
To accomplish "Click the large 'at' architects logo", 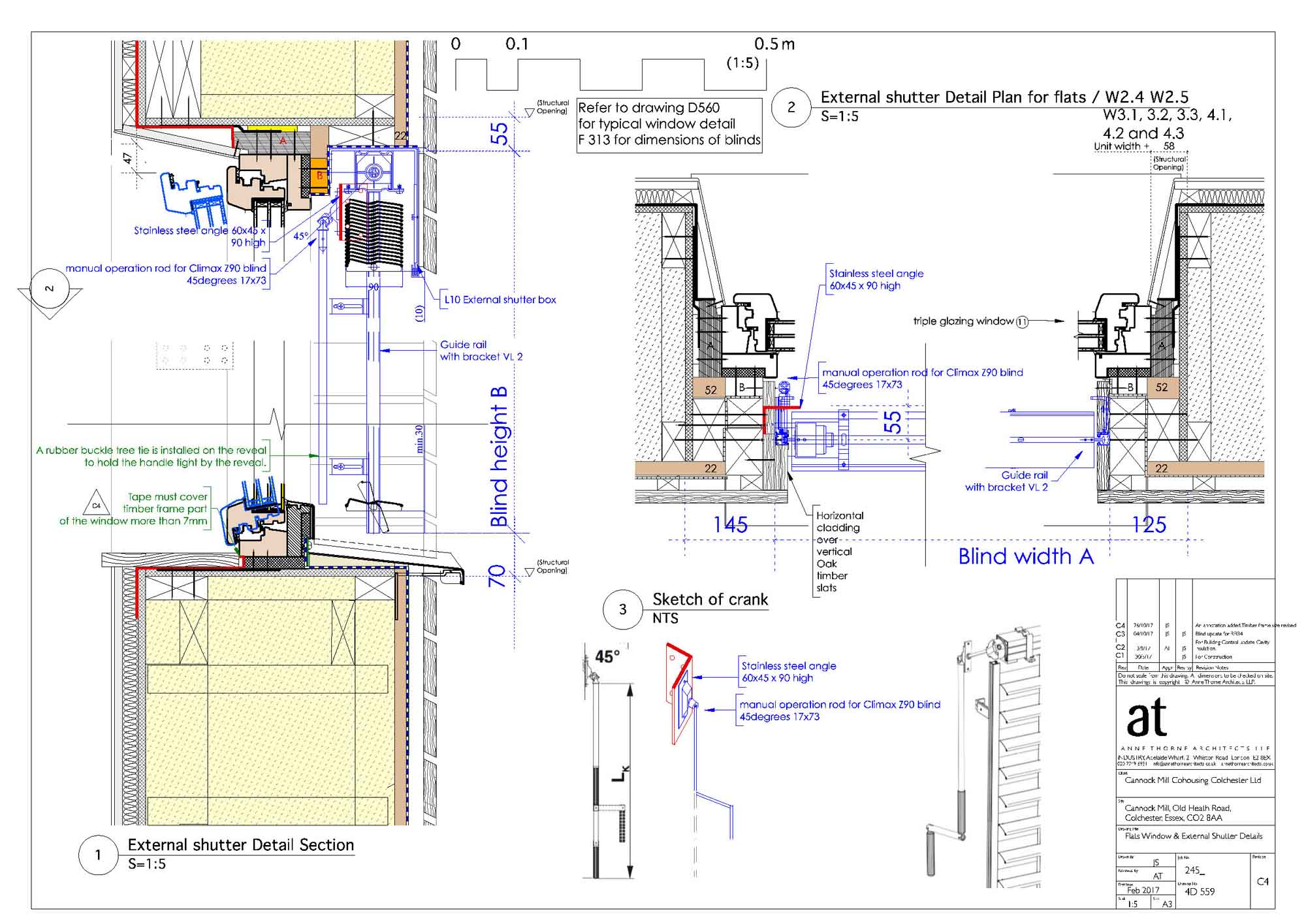I will (x=1147, y=718).
